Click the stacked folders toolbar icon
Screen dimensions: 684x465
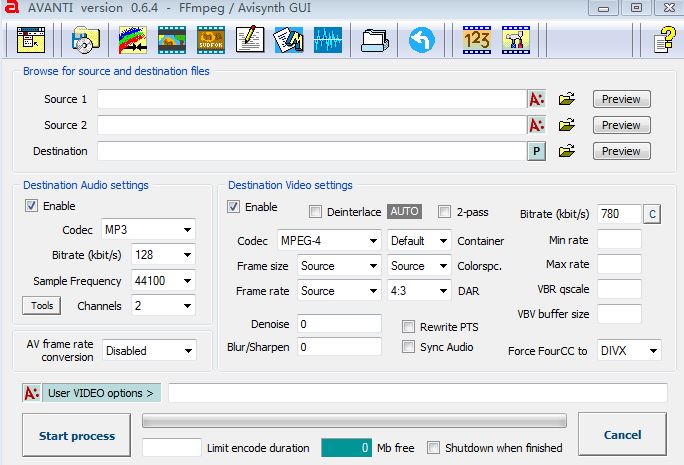(x=375, y=40)
